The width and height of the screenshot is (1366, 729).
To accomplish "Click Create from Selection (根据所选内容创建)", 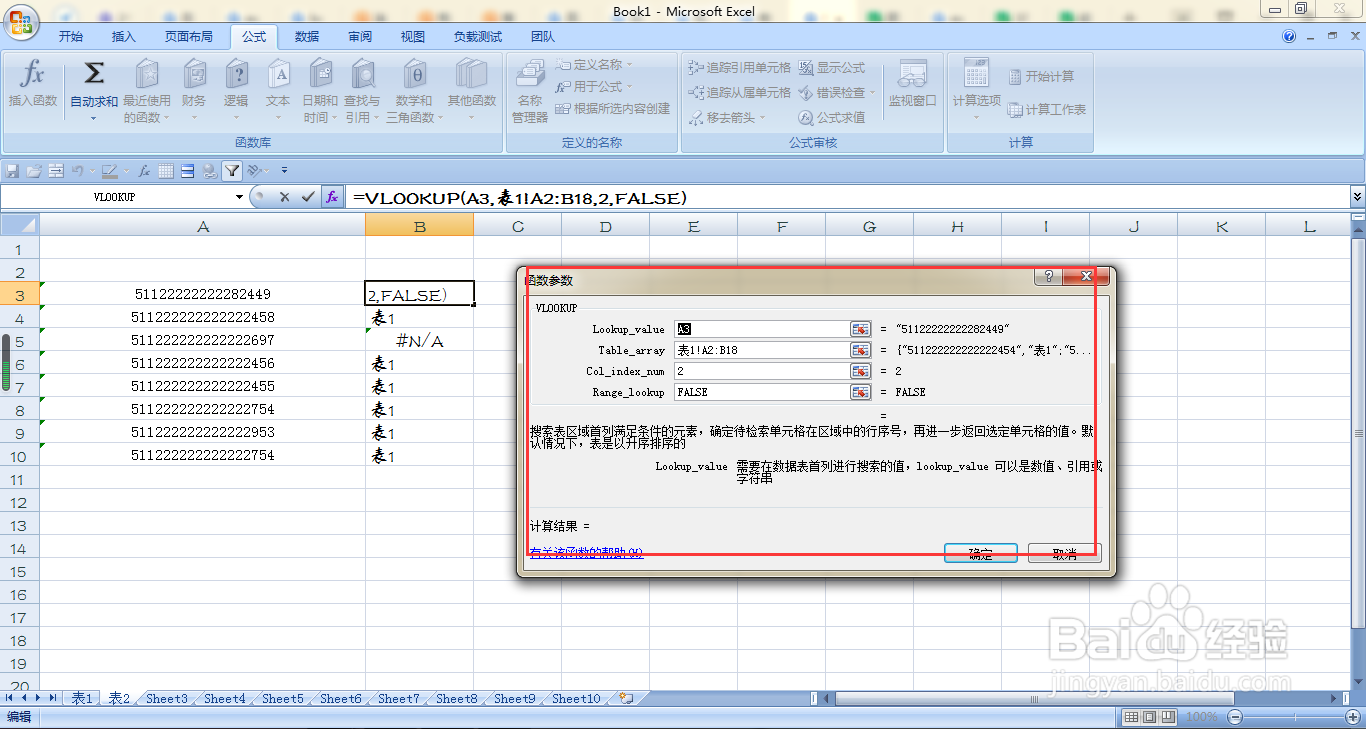I will tap(613, 109).
